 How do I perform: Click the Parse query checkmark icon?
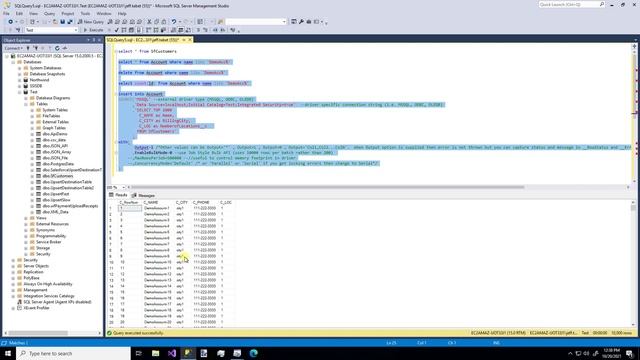point(117,30)
